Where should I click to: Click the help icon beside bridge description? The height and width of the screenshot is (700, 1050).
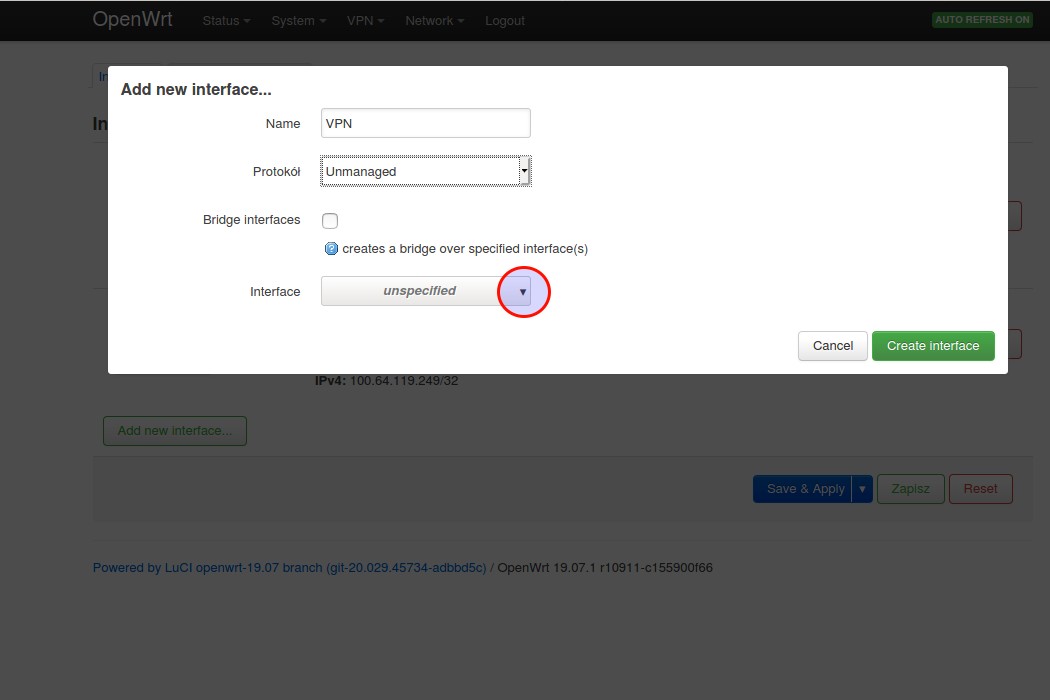(x=331, y=249)
